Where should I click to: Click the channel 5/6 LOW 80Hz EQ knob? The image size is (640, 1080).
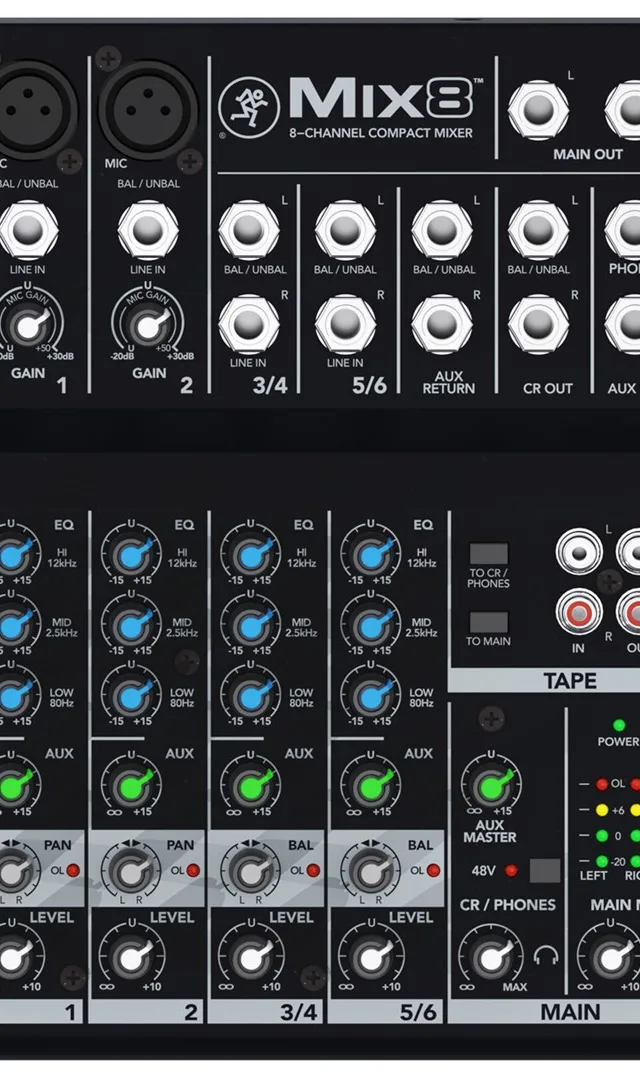371,696
